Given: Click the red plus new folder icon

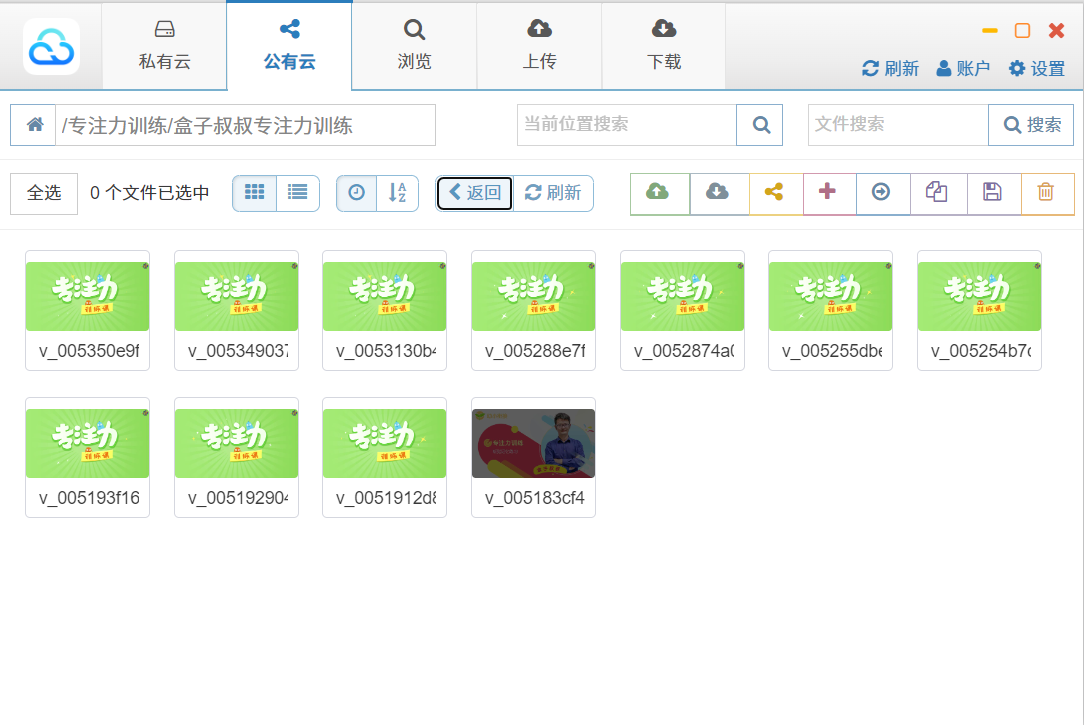Looking at the screenshot, I should [x=829, y=194].
